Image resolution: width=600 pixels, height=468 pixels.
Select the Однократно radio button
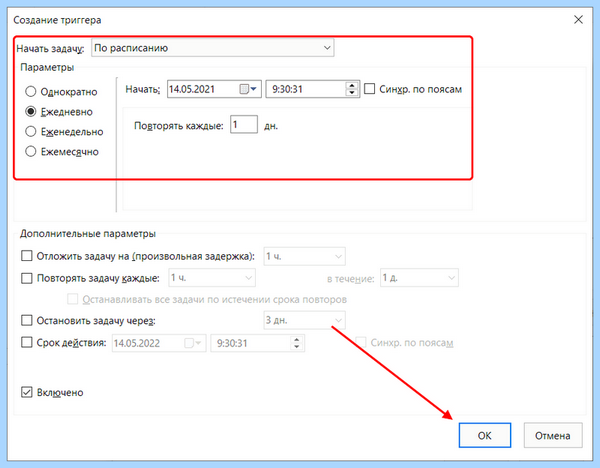31,92
